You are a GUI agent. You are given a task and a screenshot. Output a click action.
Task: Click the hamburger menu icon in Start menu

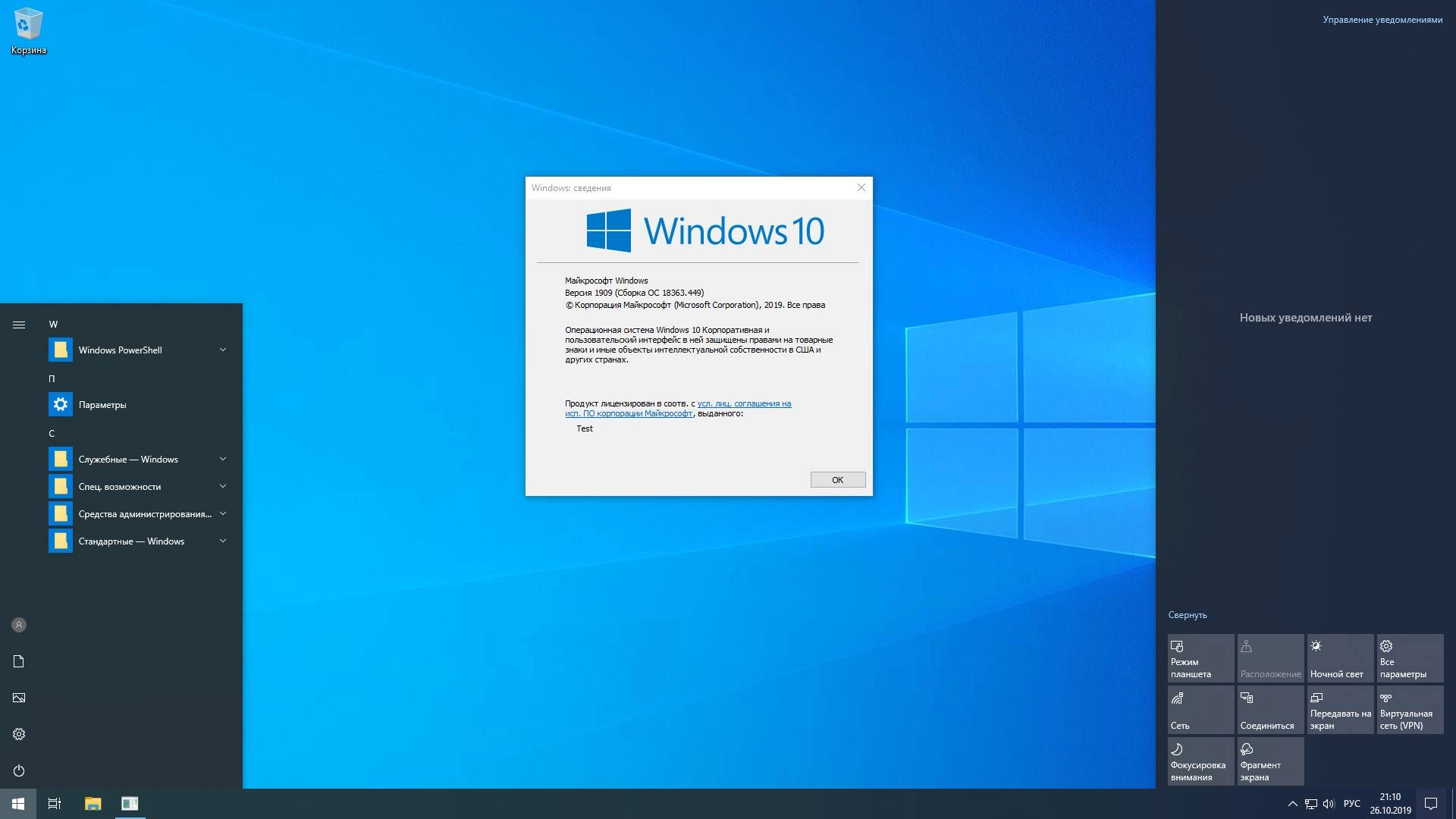[x=19, y=325]
